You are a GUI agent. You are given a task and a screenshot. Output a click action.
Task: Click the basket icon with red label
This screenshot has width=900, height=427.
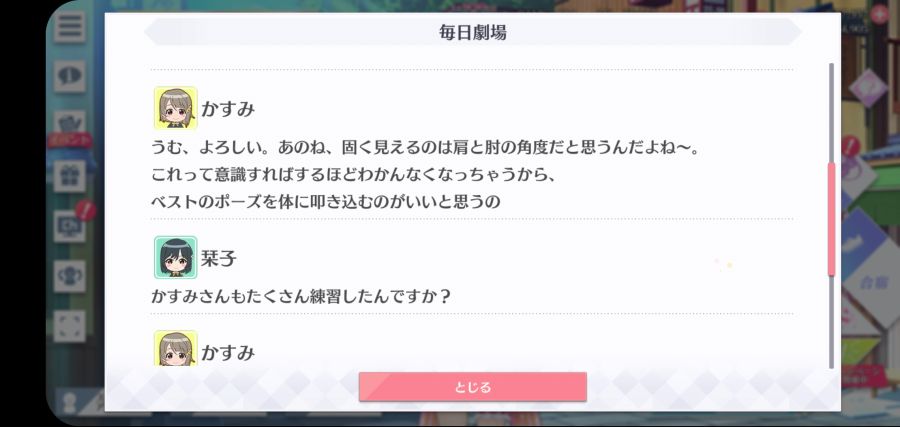point(70,127)
